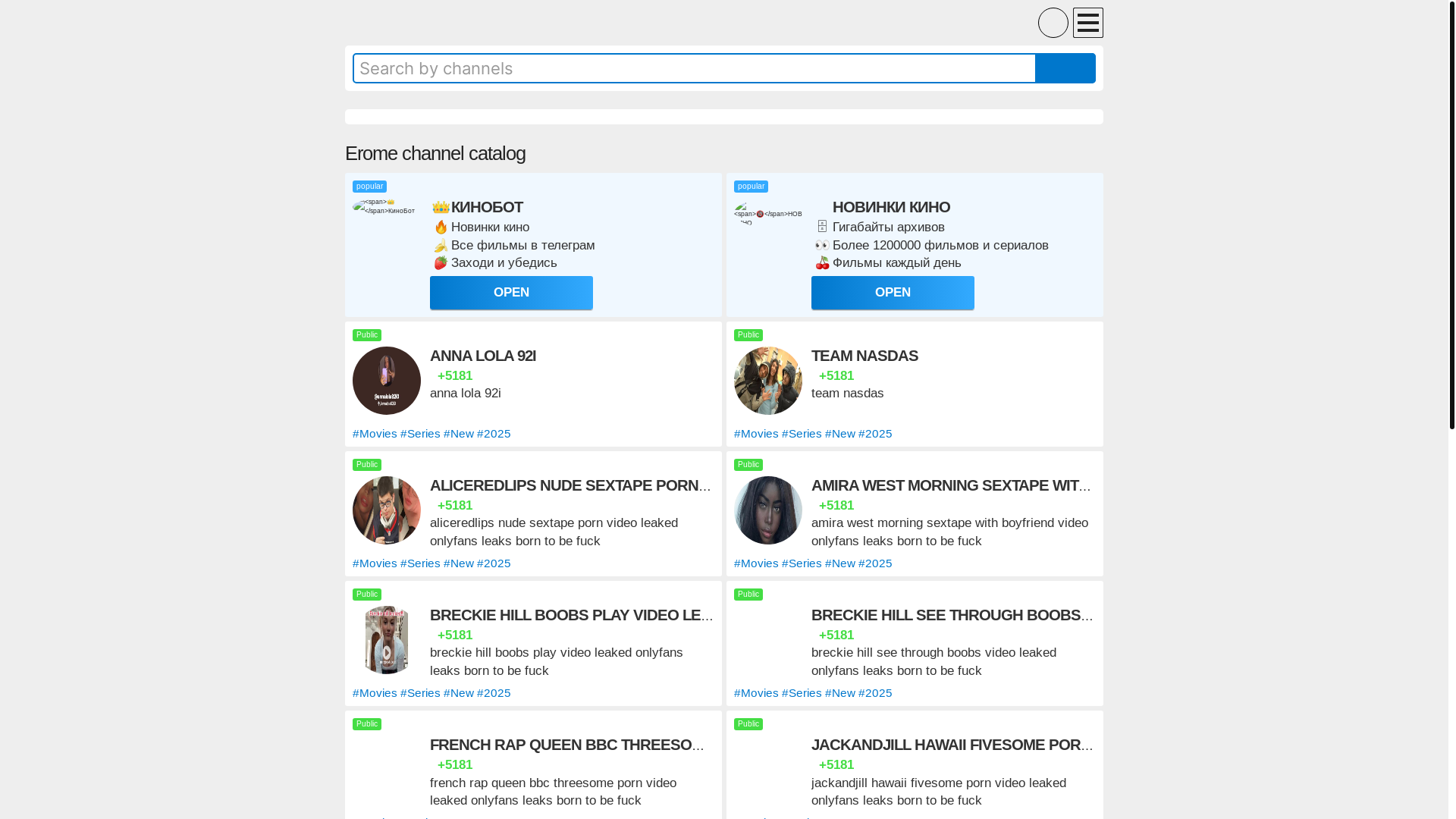Image resolution: width=1456 pixels, height=819 pixels.
Task: Click the page vertical scrollbar thumb
Action: coord(1451,215)
